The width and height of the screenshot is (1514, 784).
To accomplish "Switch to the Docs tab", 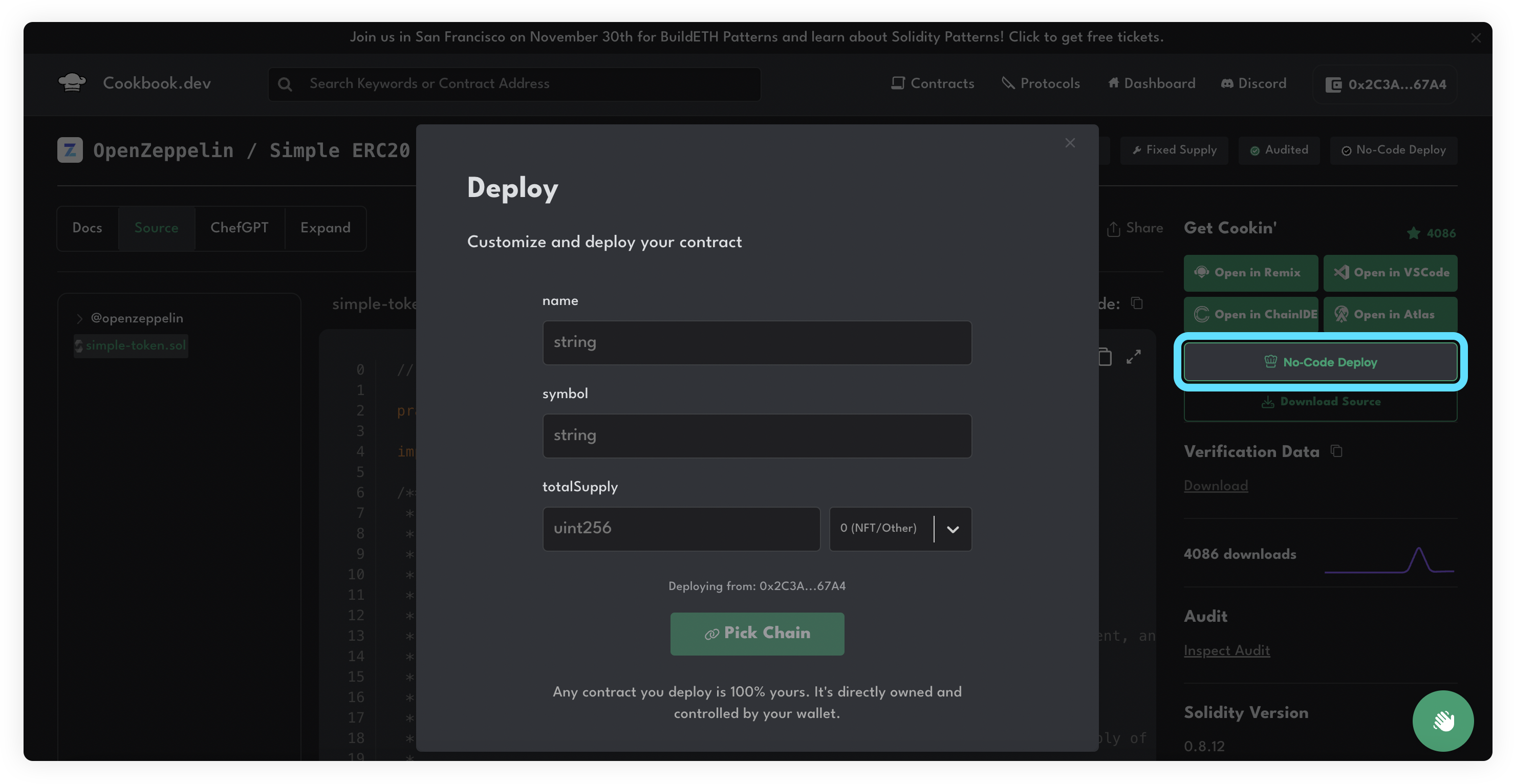I will pyautogui.click(x=87, y=228).
